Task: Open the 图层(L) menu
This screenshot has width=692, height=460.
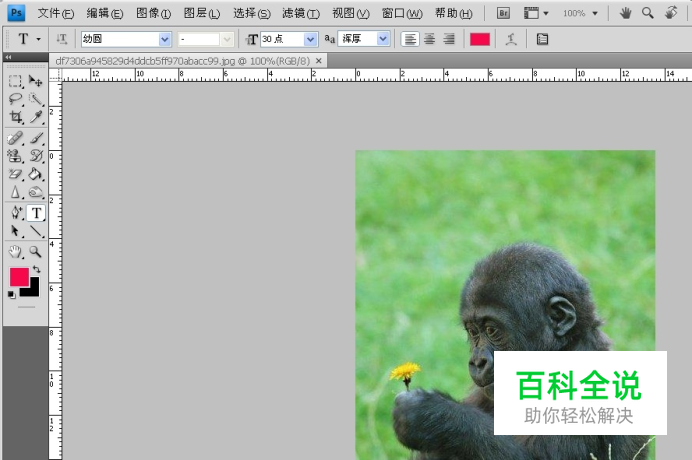Action: (202, 14)
